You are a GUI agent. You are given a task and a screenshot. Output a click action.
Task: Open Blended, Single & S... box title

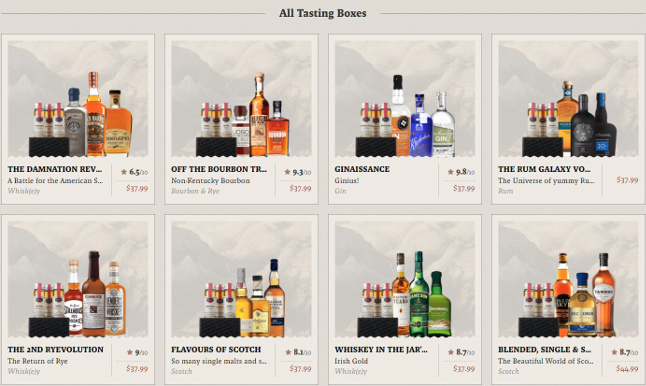[x=544, y=350]
